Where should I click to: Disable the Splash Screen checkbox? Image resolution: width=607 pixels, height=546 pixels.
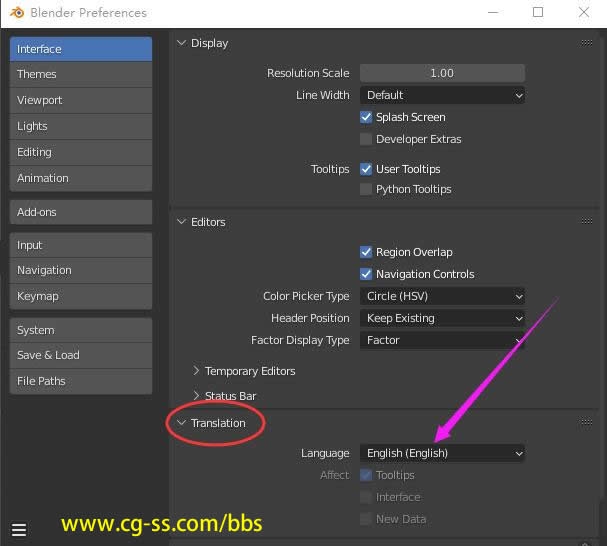tap(366, 117)
